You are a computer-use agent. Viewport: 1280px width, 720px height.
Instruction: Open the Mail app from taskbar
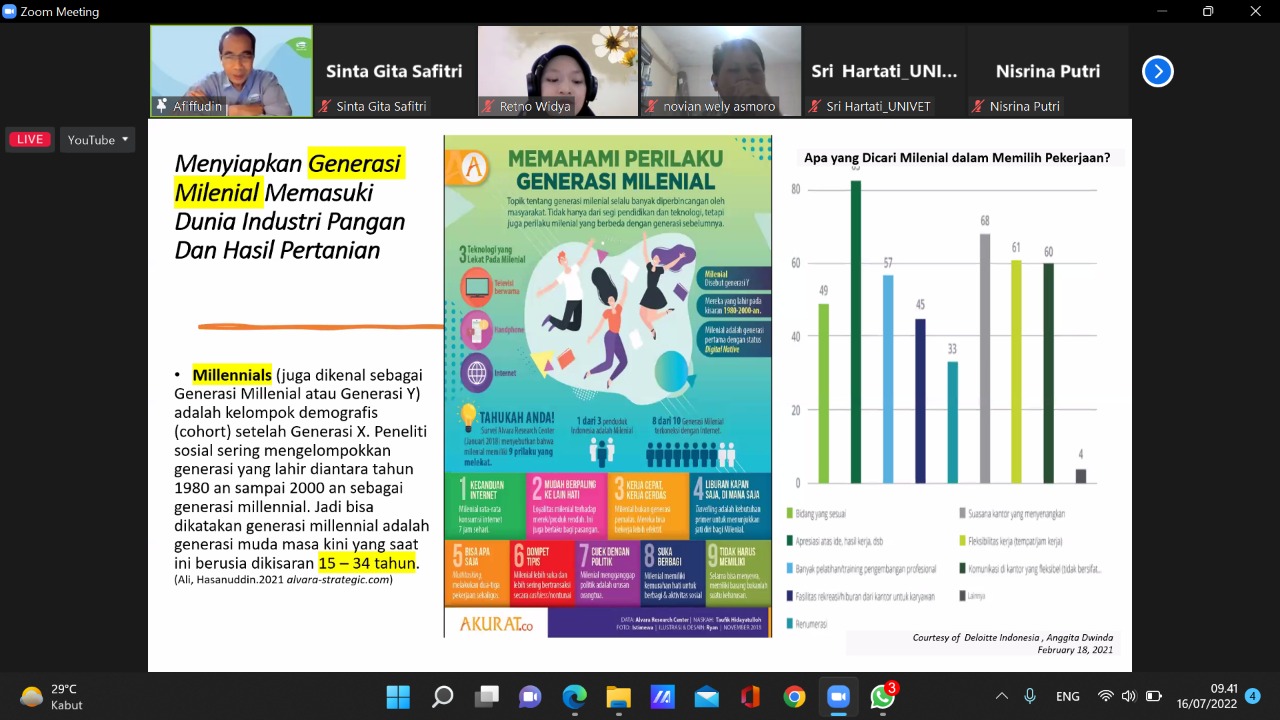[706, 697]
